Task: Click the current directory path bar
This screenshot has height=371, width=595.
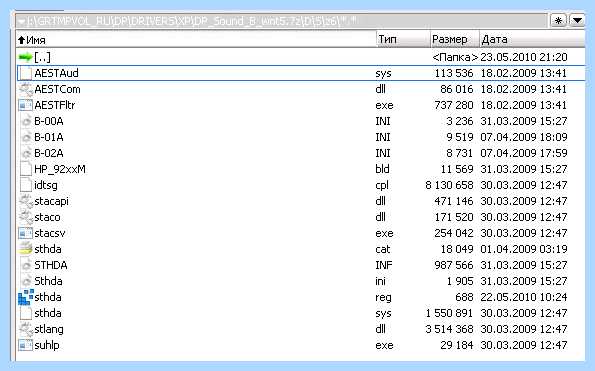Action: pyautogui.click(x=282, y=21)
